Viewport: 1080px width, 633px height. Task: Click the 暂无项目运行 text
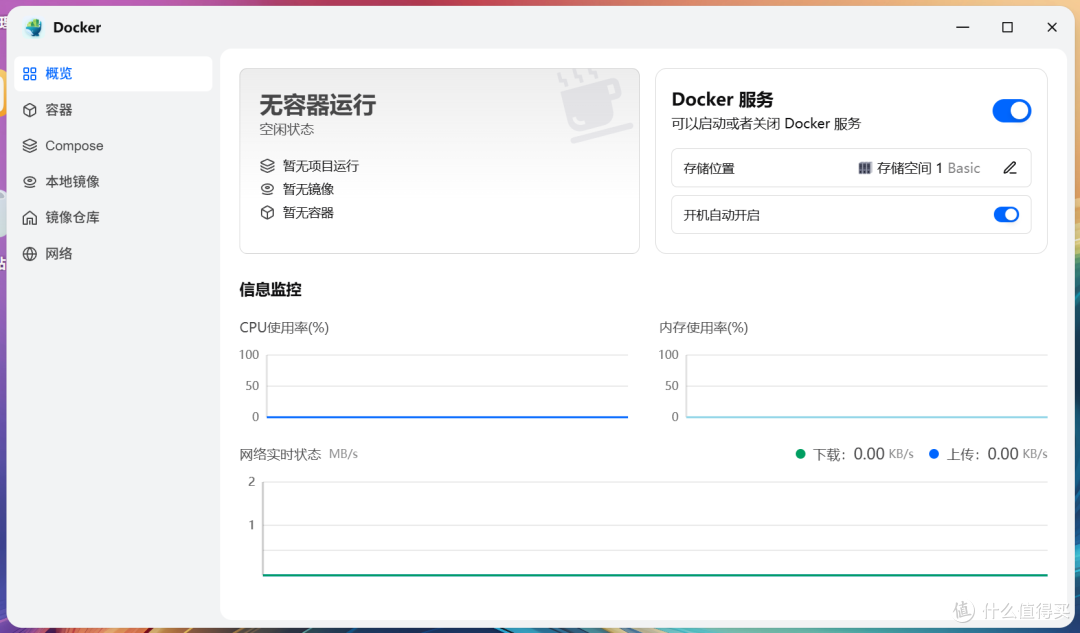tap(321, 166)
